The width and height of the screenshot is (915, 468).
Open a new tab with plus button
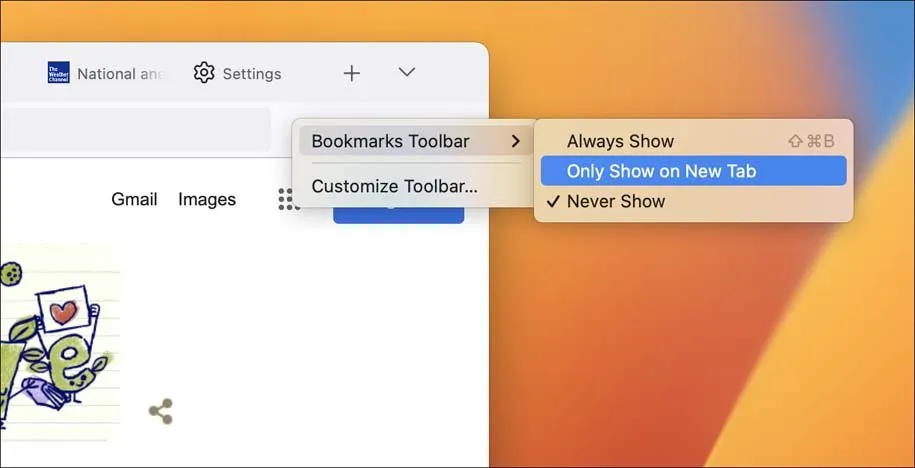click(x=351, y=73)
